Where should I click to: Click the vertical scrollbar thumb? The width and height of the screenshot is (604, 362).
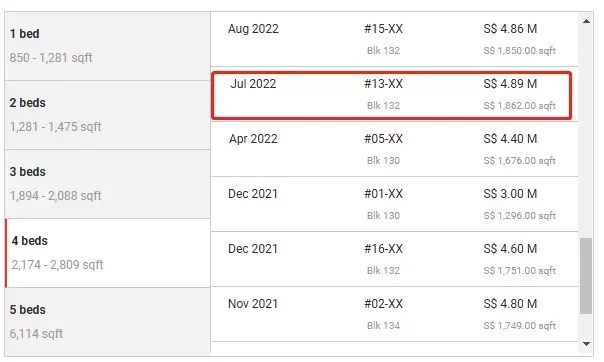[586, 276]
